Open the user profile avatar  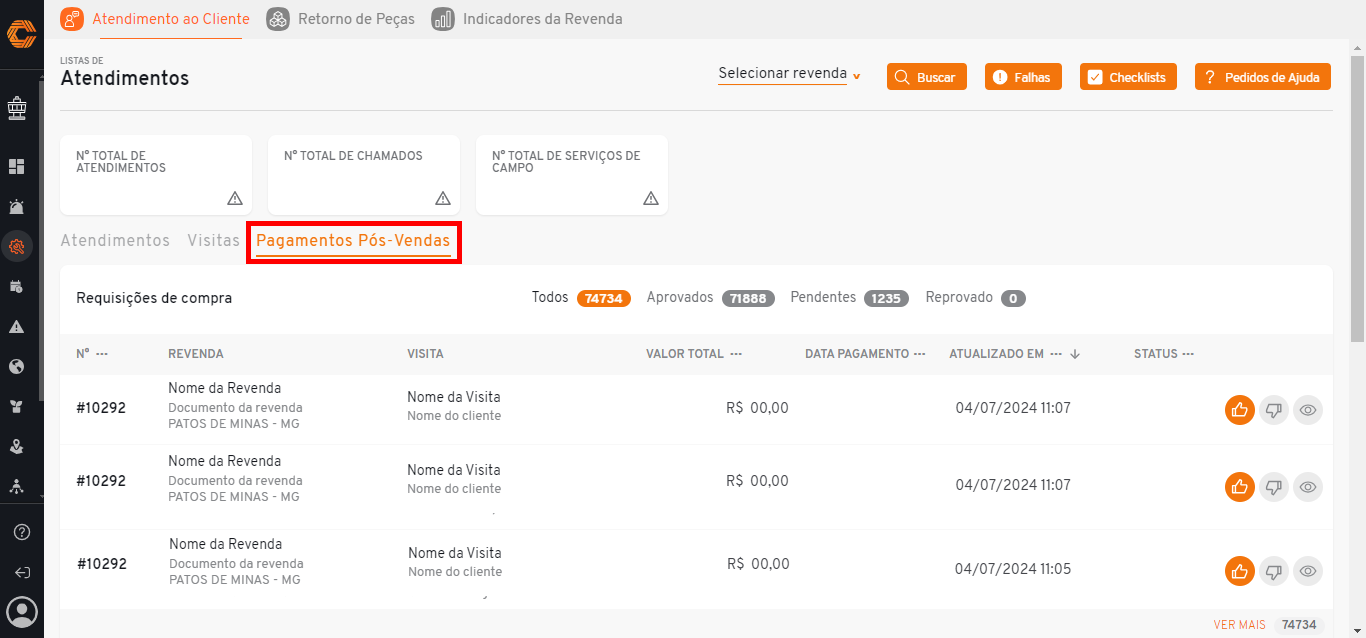pos(22,611)
